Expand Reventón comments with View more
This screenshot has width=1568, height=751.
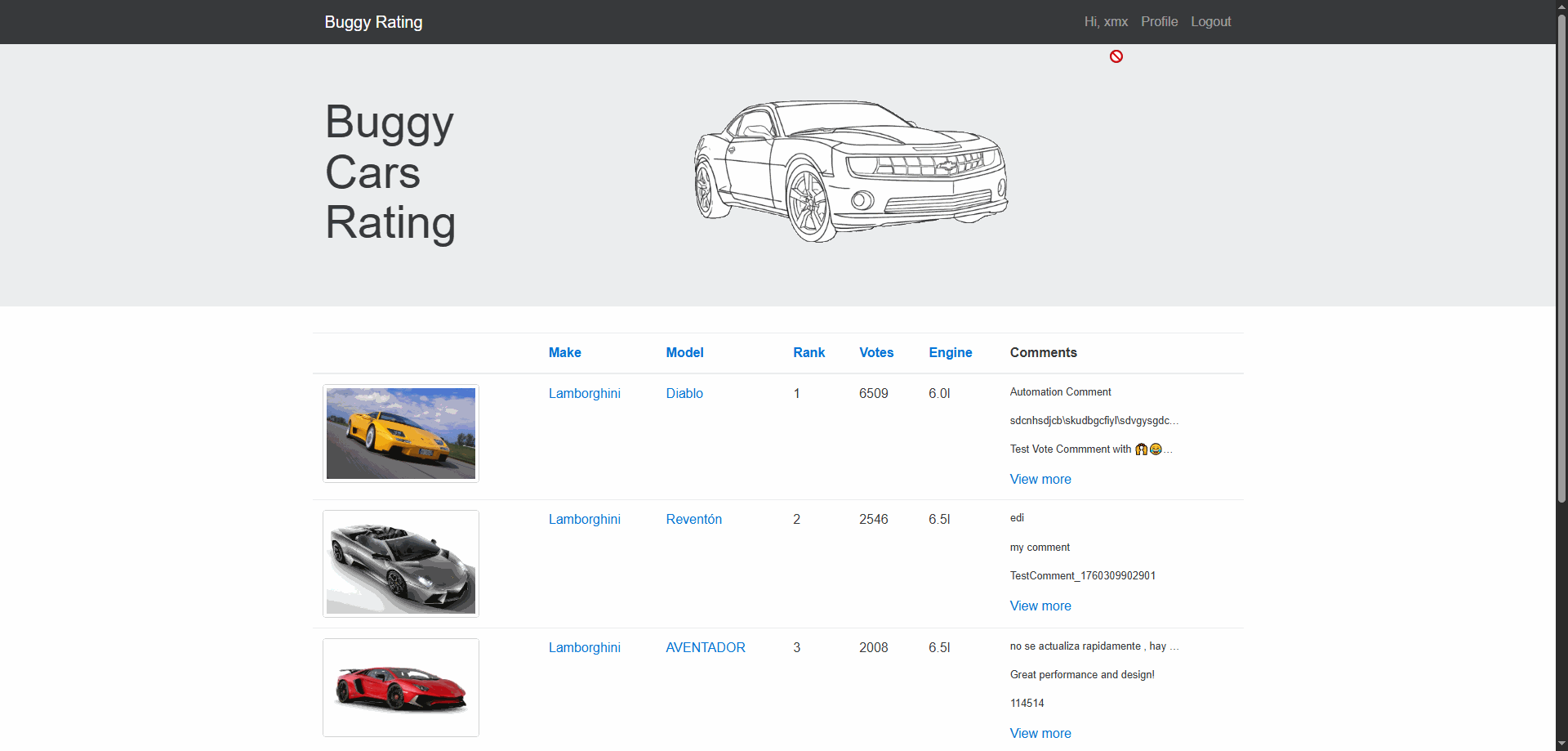[x=1040, y=606]
